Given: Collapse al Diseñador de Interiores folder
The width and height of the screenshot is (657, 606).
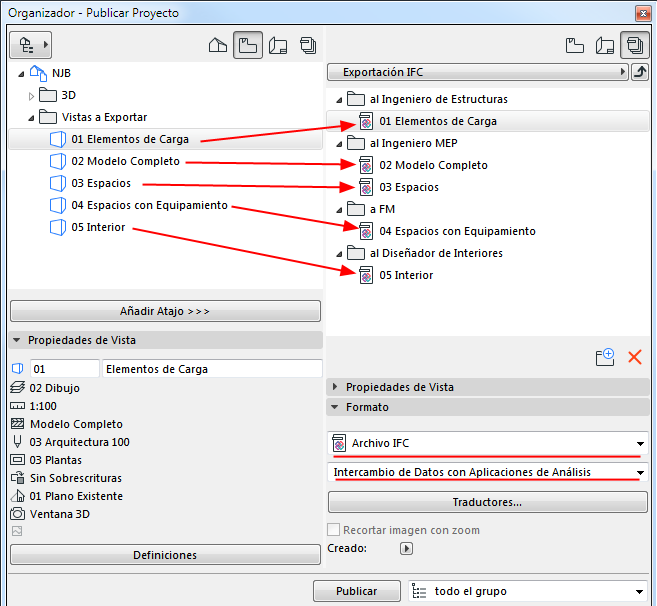Looking at the screenshot, I should click(x=339, y=254).
